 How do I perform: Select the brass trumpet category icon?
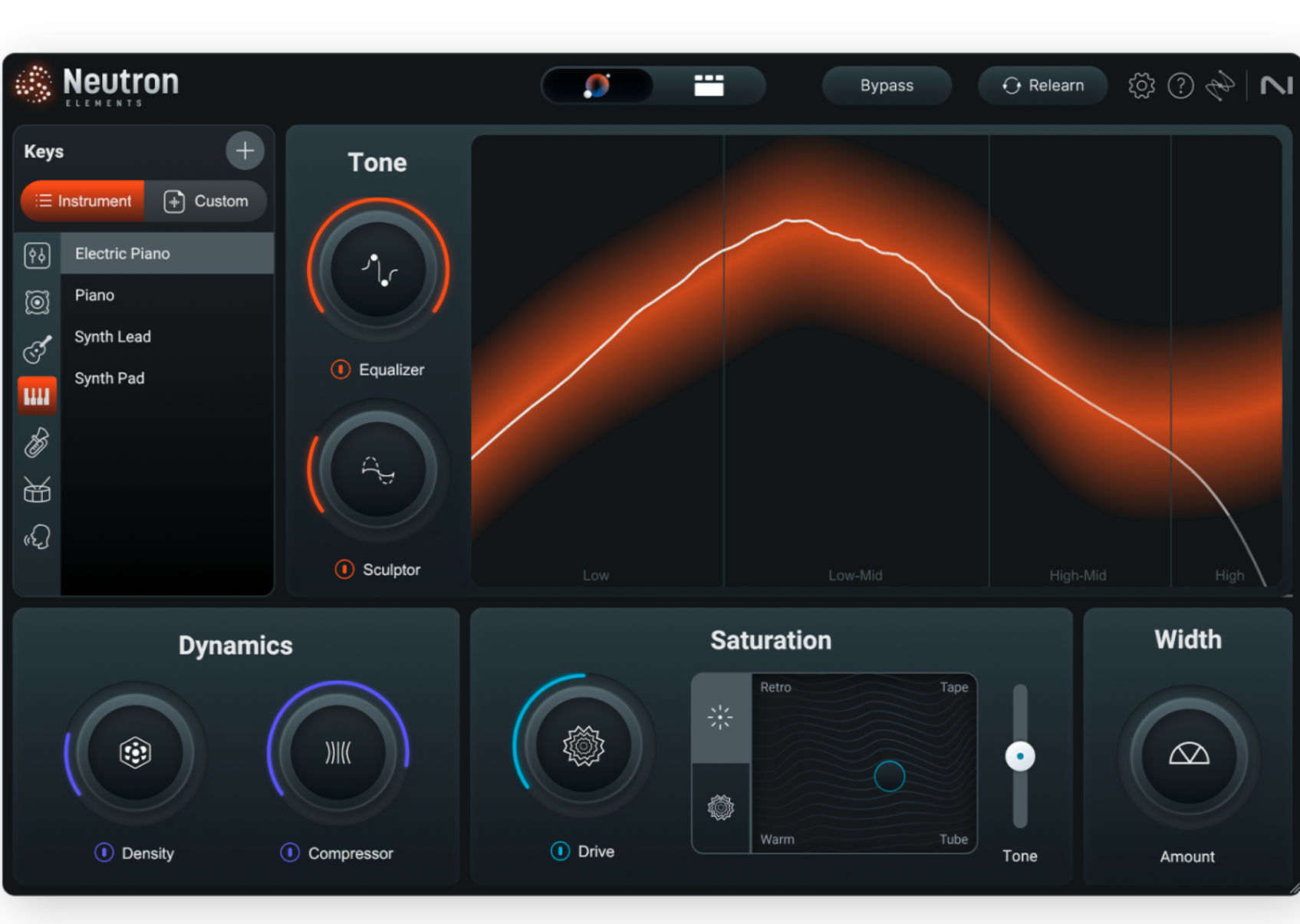[x=37, y=442]
